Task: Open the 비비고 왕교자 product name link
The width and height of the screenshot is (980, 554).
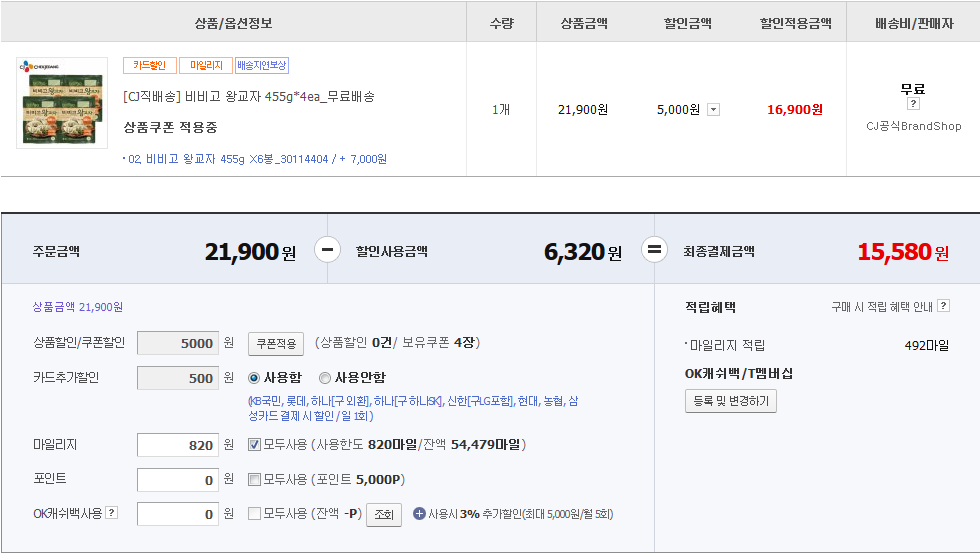Action: tap(249, 97)
